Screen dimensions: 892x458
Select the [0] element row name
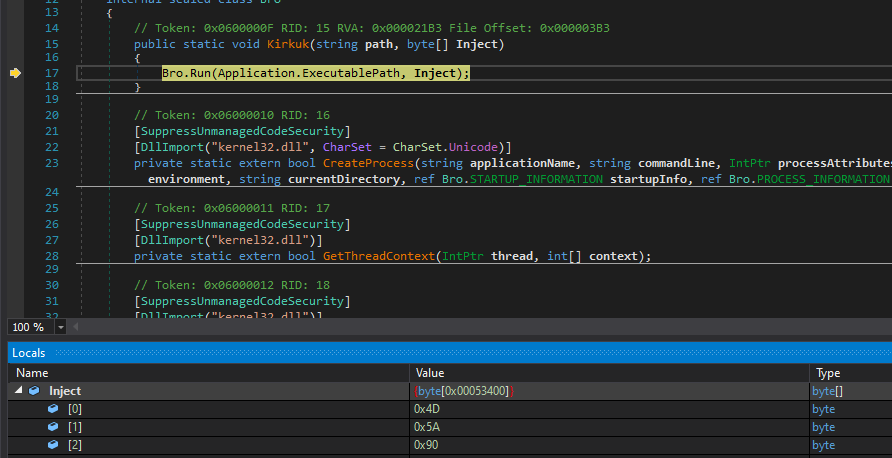coord(75,409)
